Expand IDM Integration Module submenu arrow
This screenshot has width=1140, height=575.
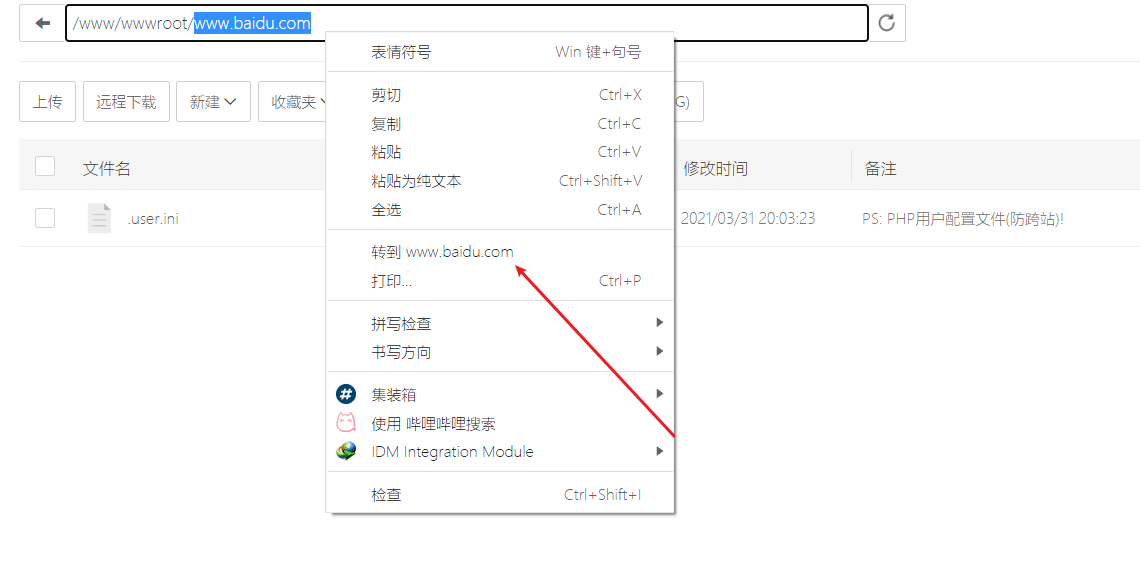(x=659, y=451)
